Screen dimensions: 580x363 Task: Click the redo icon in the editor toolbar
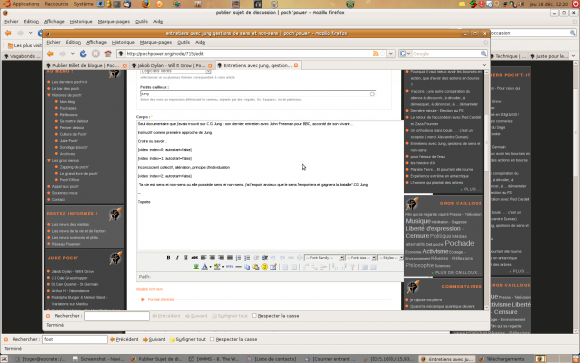coord(282,258)
